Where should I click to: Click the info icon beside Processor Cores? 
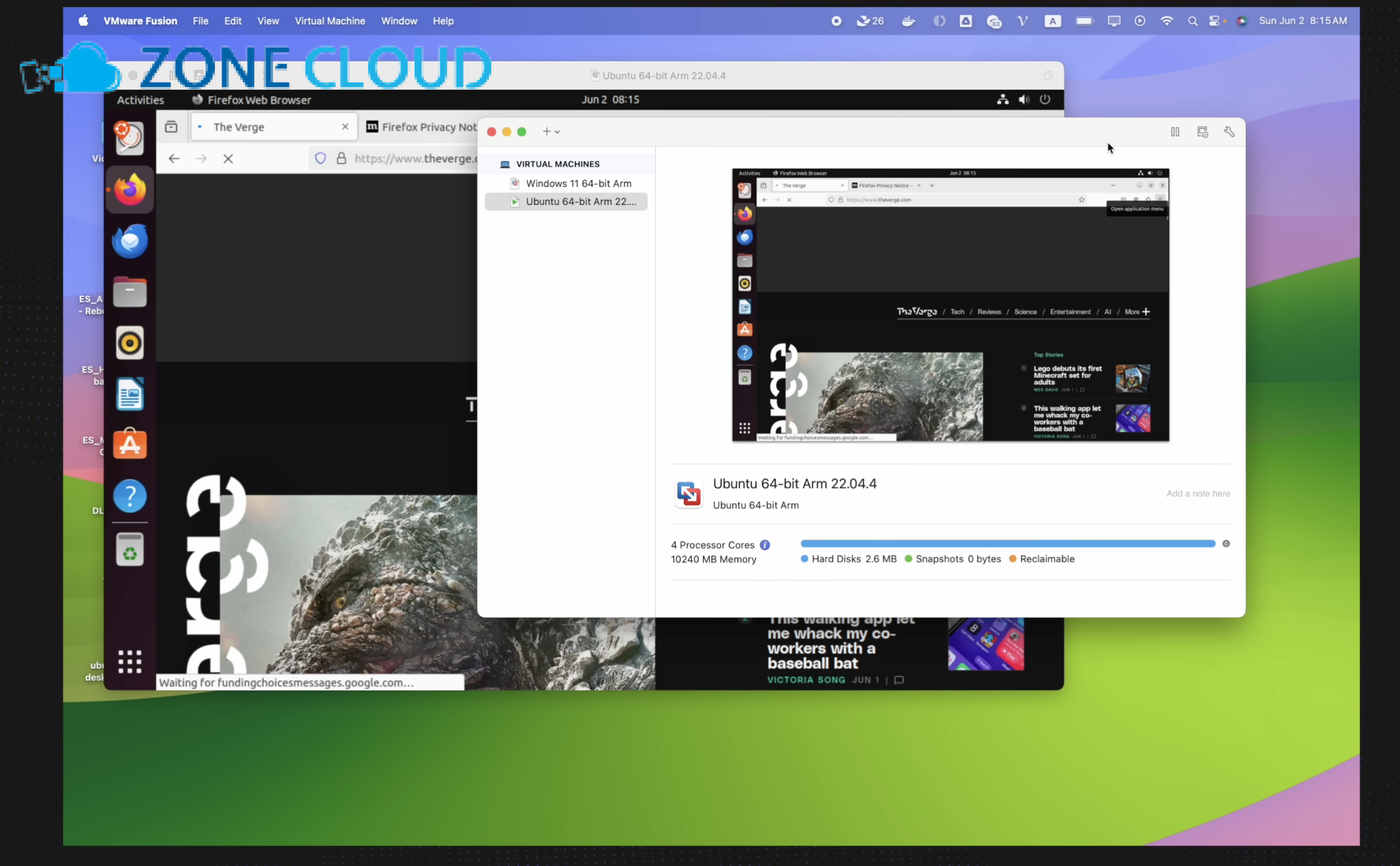point(765,545)
